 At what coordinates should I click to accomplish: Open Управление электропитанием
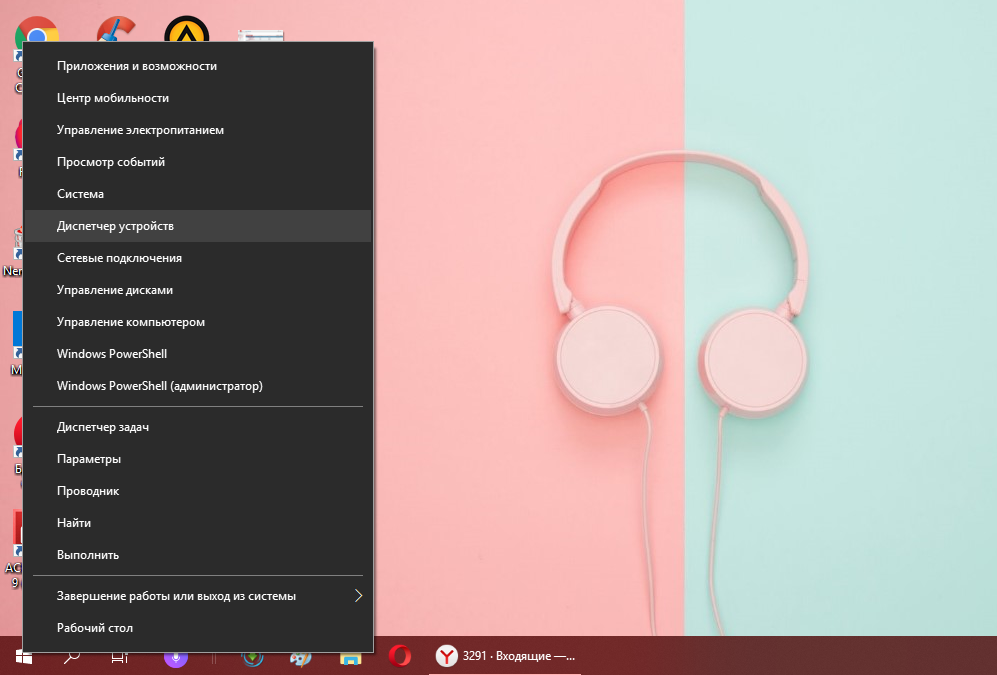point(198,130)
